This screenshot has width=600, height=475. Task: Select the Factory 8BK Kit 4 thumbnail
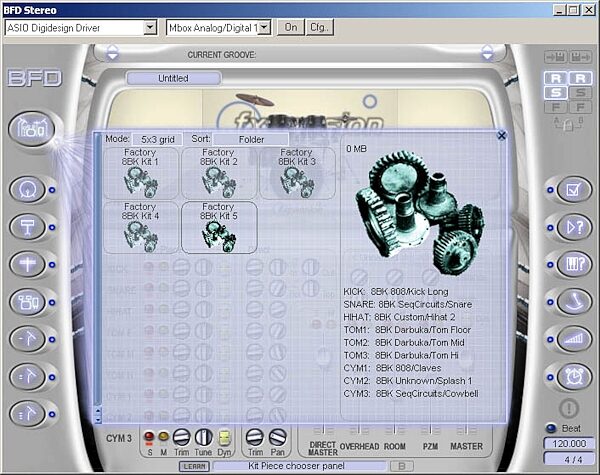click(x=141, y=227)
